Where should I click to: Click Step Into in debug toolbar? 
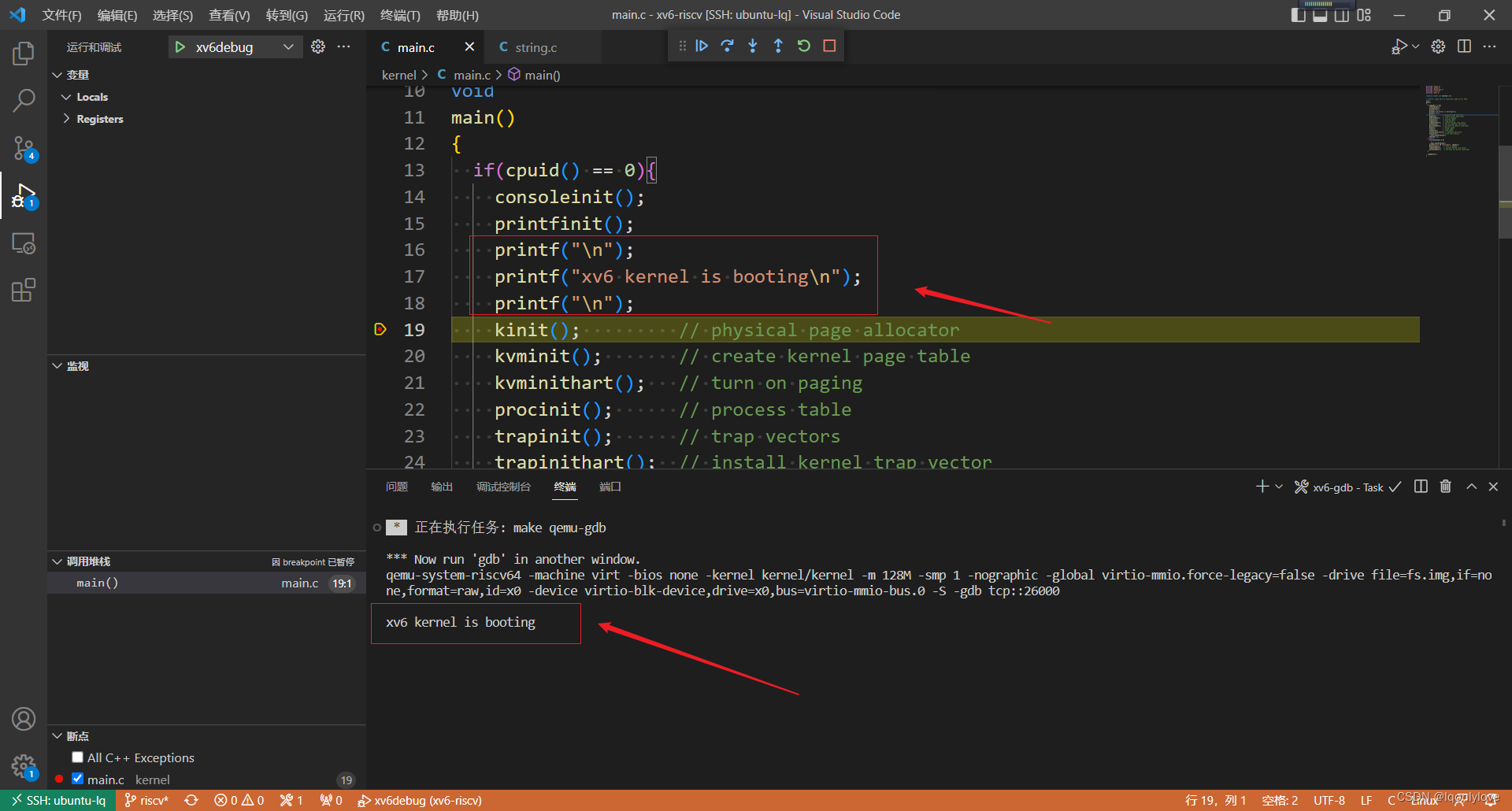753,46
